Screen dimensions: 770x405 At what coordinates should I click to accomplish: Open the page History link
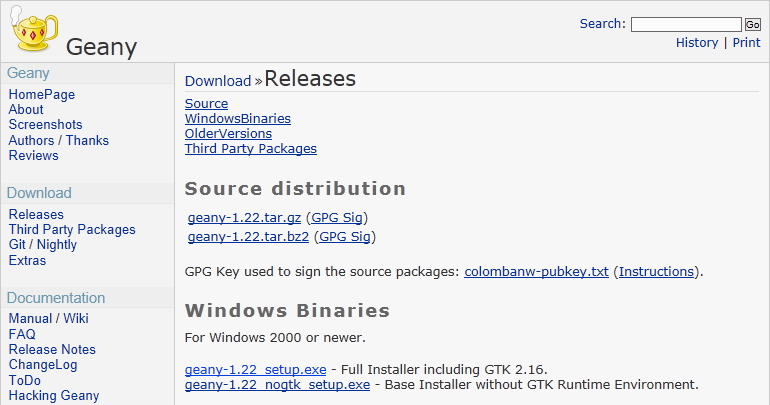pyautogui.click(x=696, y=43)
